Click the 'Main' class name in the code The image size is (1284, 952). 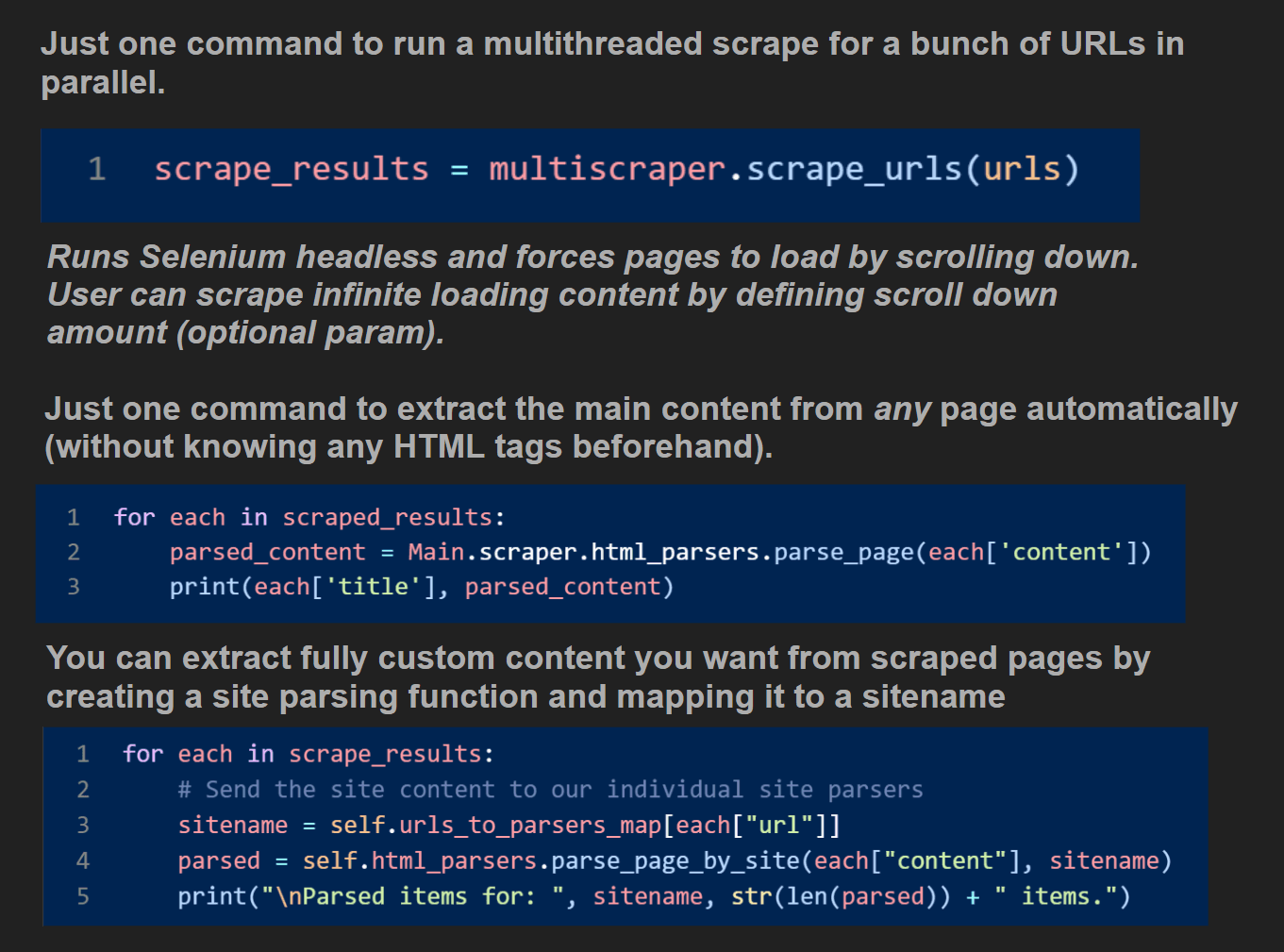tap(436, 552)
